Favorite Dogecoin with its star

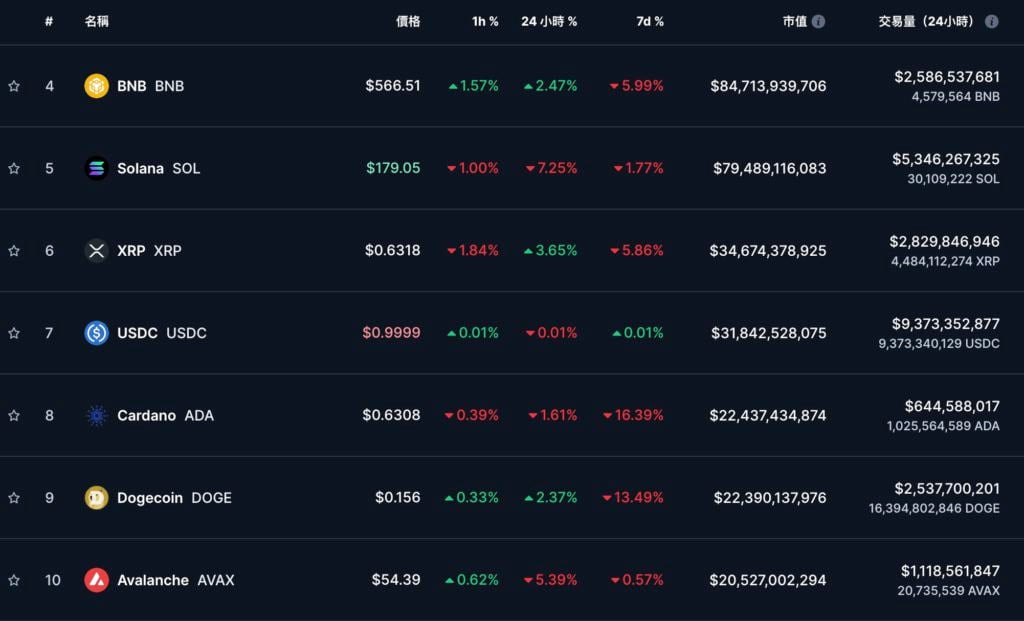pyautogui.click(x=14, y=497)
